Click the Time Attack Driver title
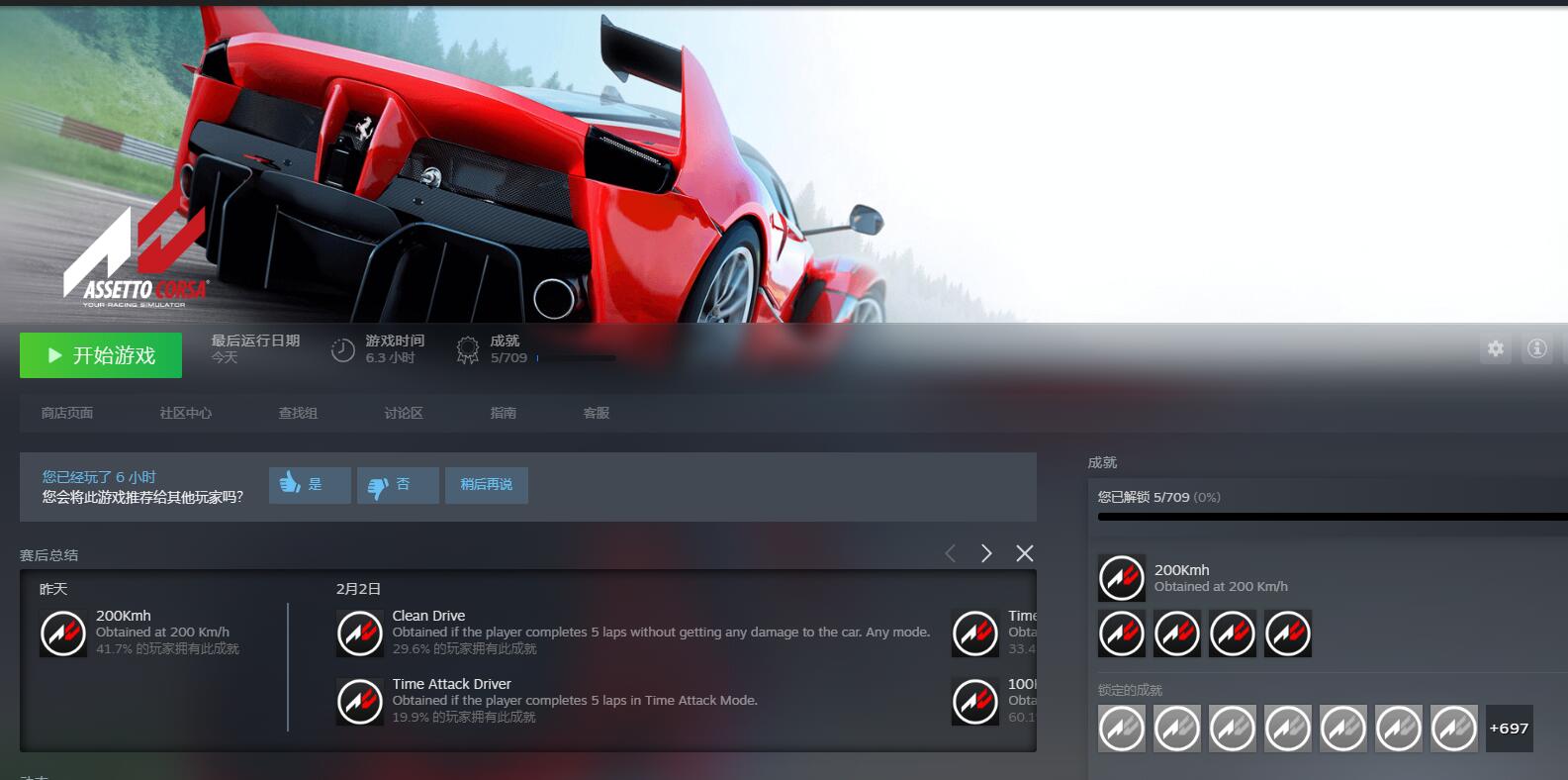 451,684
